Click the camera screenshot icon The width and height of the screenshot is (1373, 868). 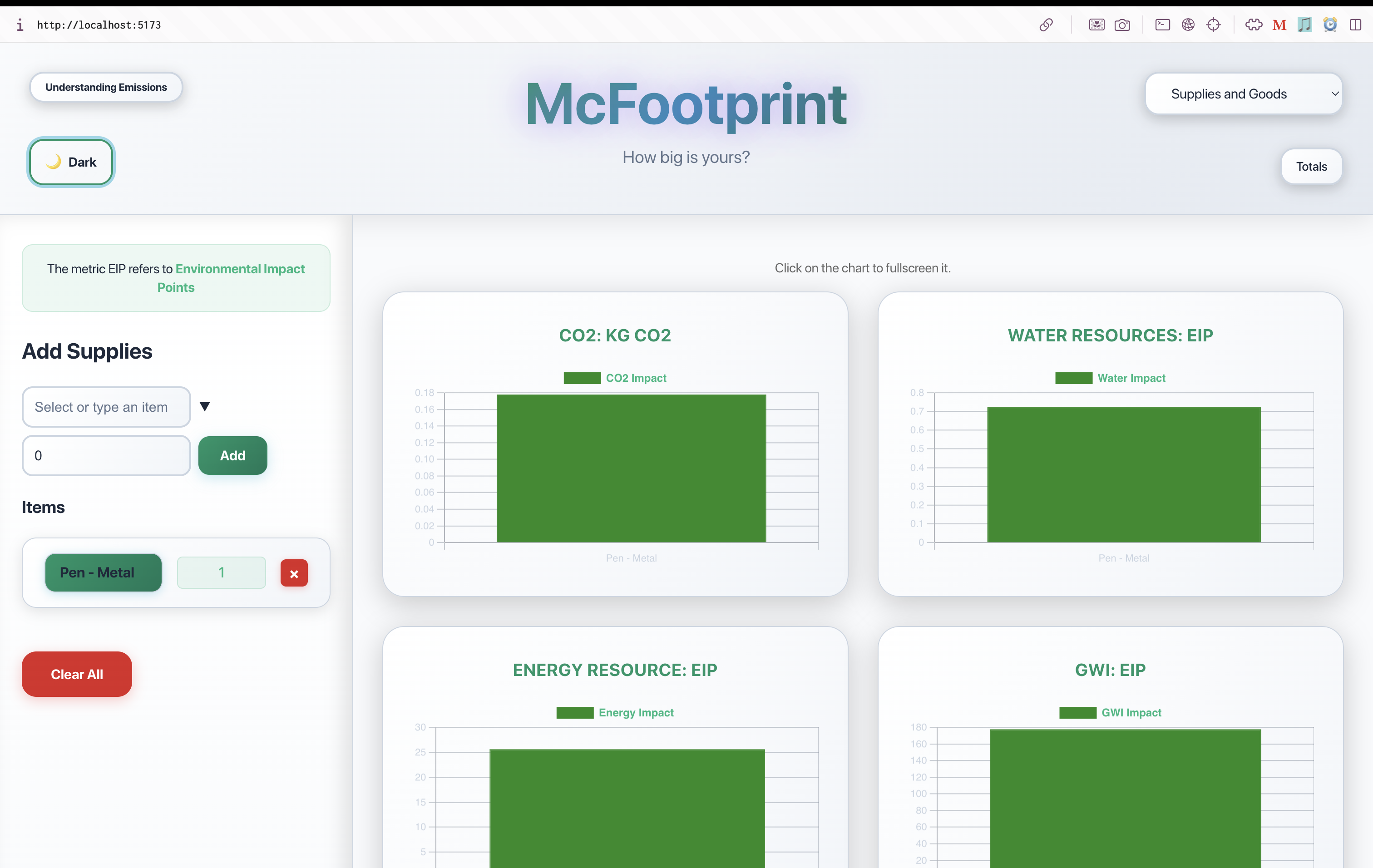tap(1121, 25)
